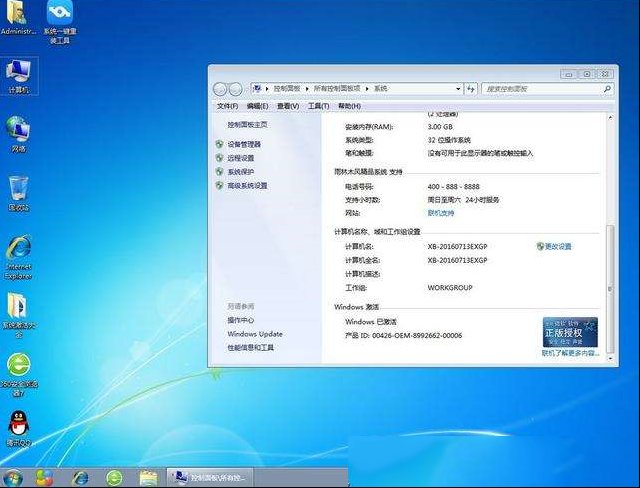Expand the arrow before the 控制面板 breadcrumb
Image resolution: width=640 pixels, height=488 pixels.
(267, 89)
